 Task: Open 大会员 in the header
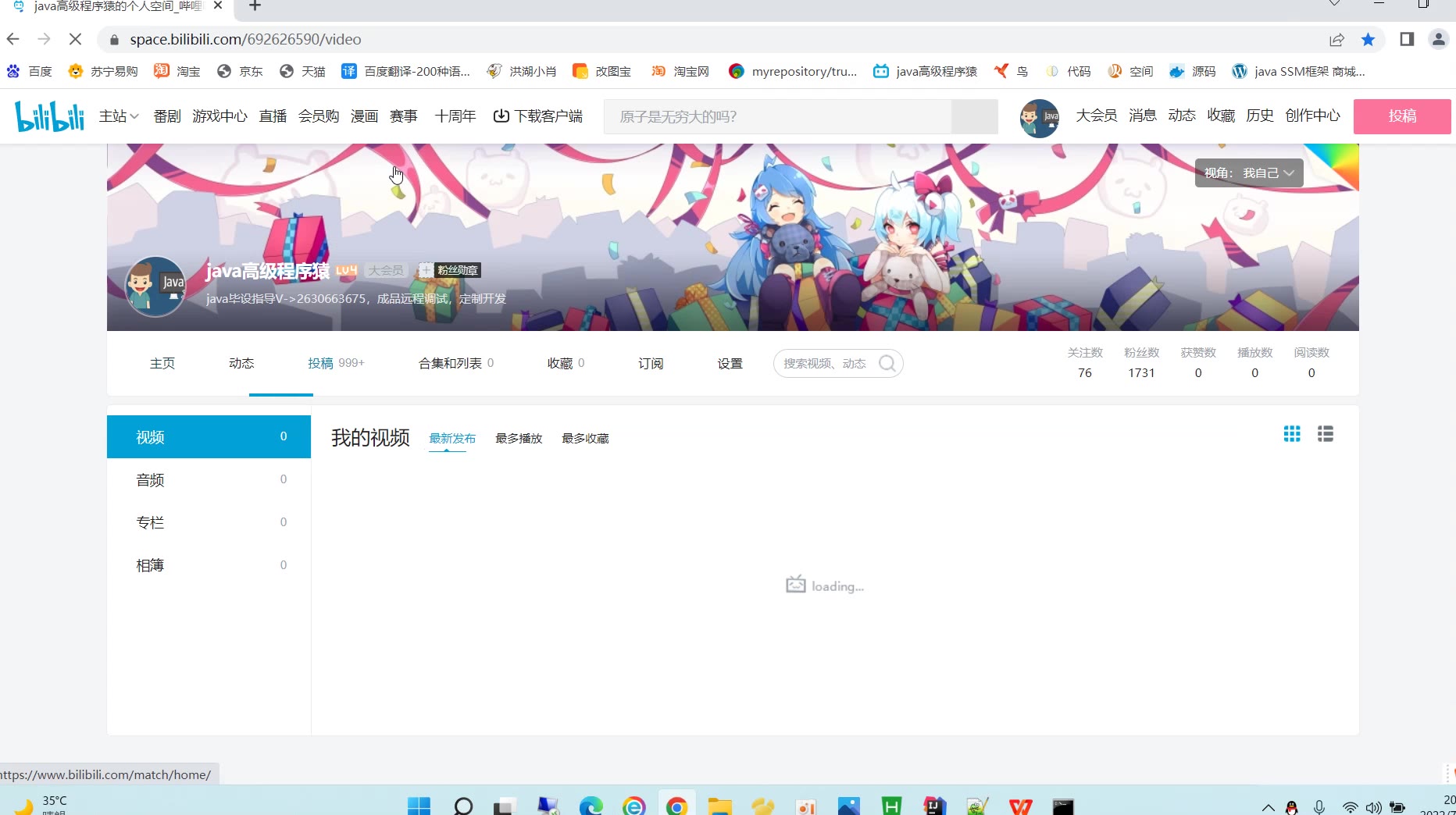[x=1097, y=116]
